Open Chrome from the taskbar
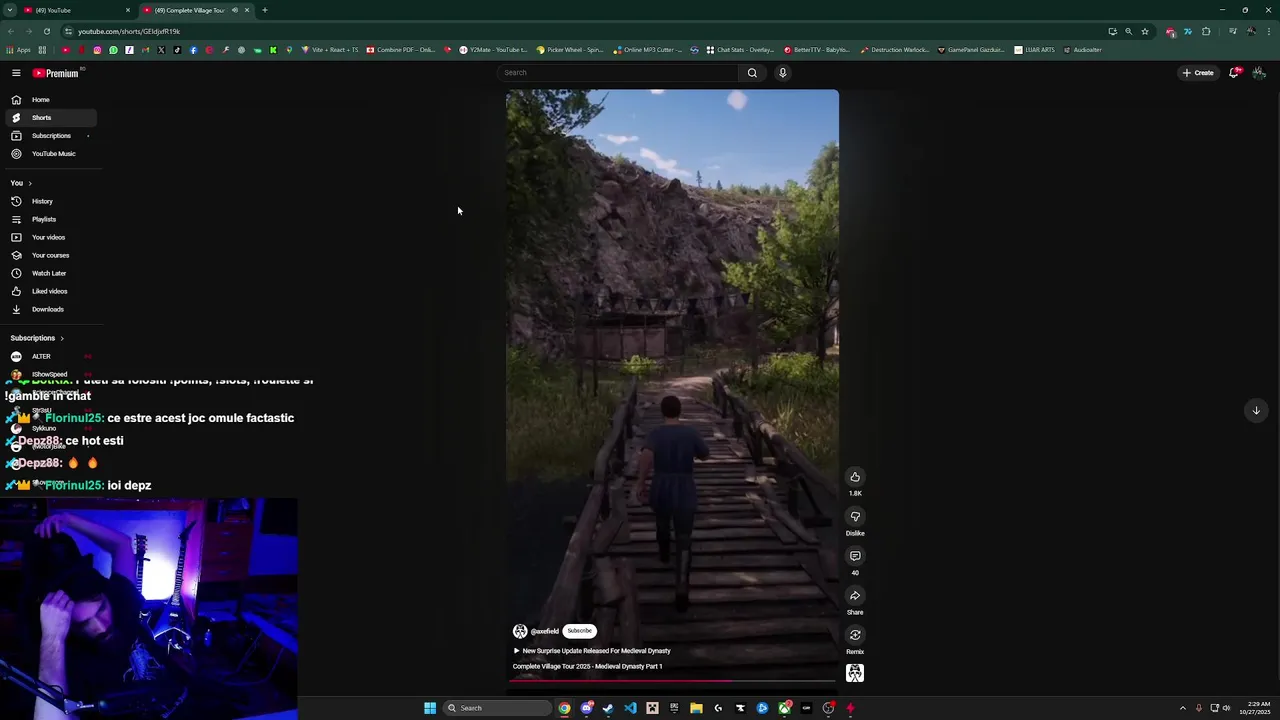The height and width of the screenshot is (720, 1280). coord(565,708)
